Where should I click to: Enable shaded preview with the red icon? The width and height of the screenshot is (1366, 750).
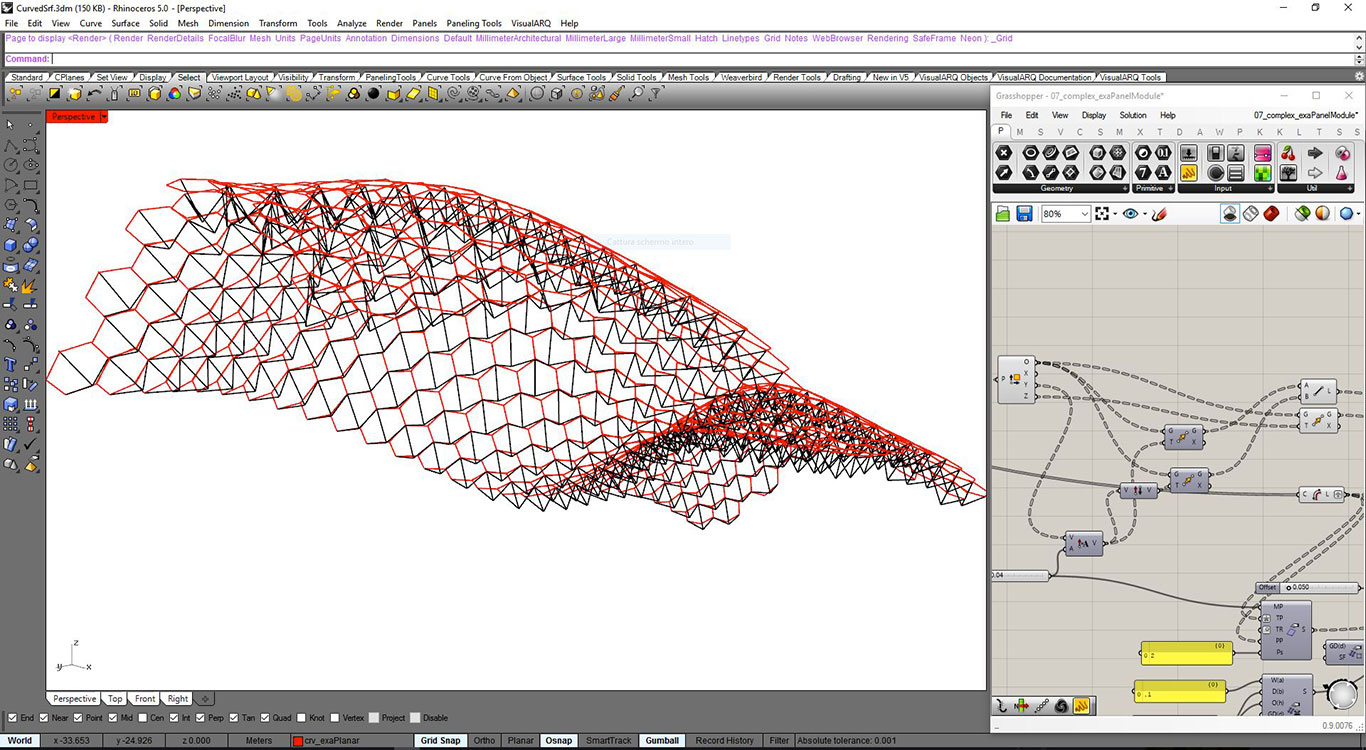click(1271, 213)
